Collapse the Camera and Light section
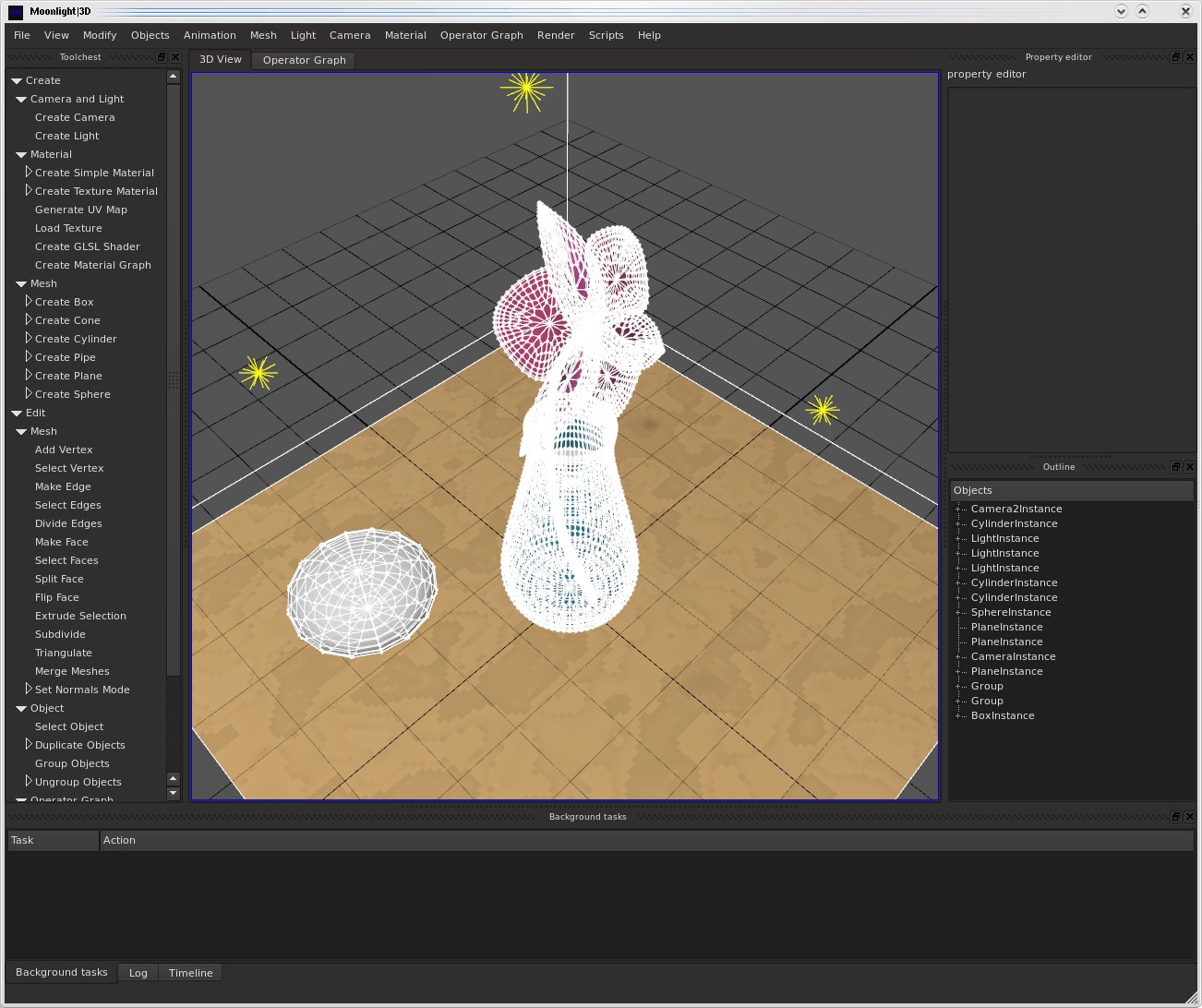Screen dimensions: 1202x1008 pyautogui.click(x=21, y=100)
